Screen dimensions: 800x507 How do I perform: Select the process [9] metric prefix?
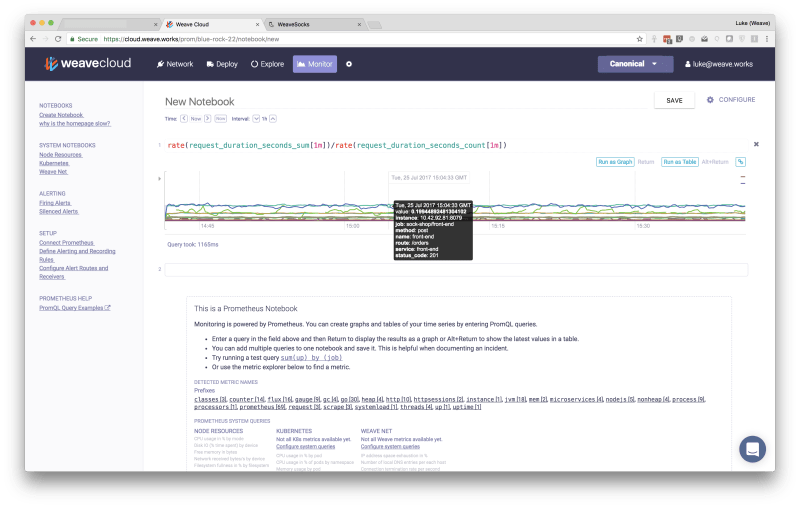[689, 399]
